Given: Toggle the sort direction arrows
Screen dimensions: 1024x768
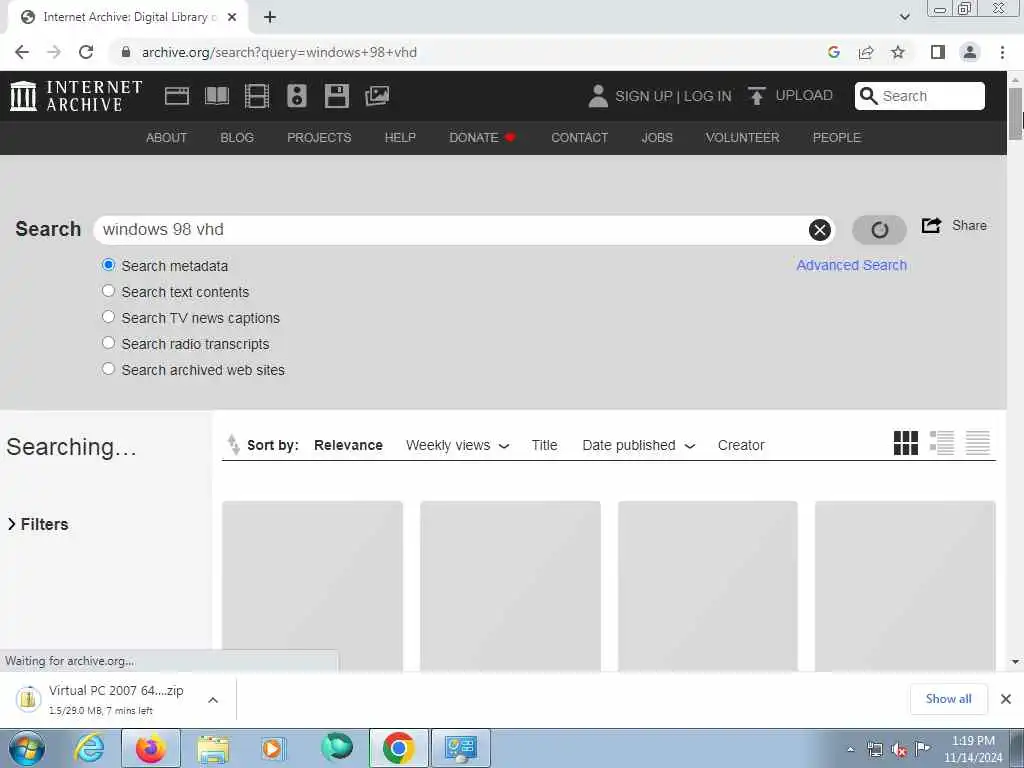Looking at the screenshot, I should pyautogui.click(x=233, y=445).
